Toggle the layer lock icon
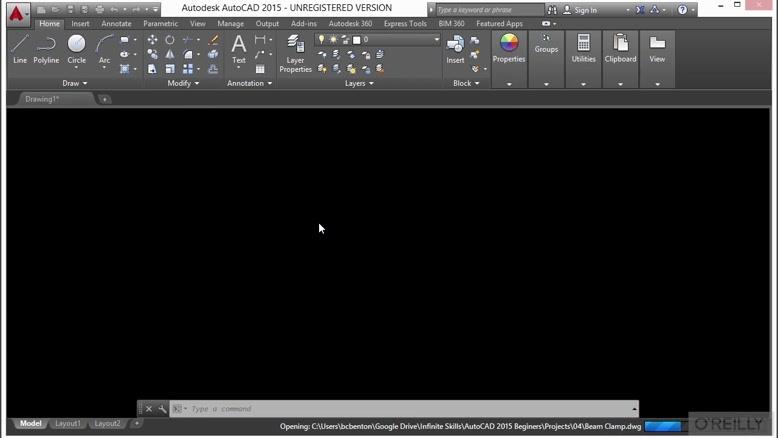Viewport: 778px width, 438px height. [x=345, y=39]
